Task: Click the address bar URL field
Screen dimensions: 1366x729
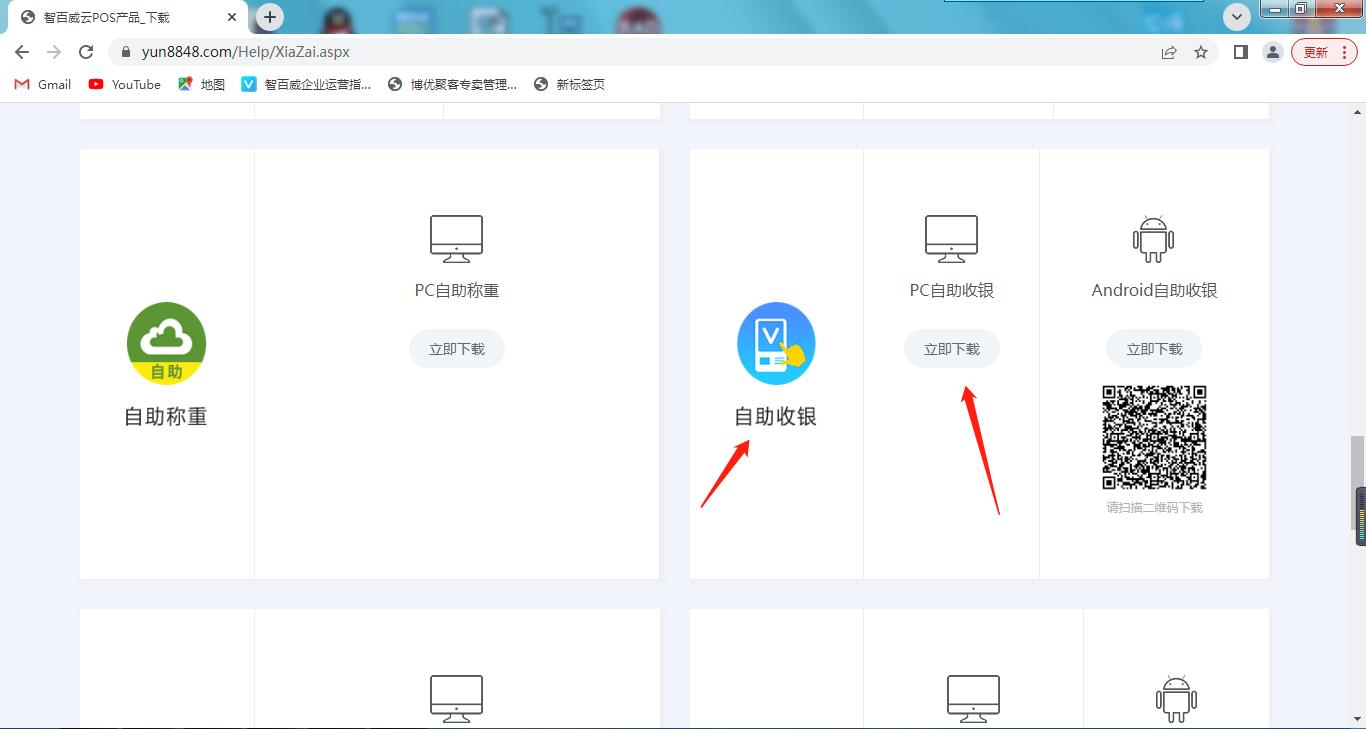Action: pyautogui.click(x=600, y=52)
